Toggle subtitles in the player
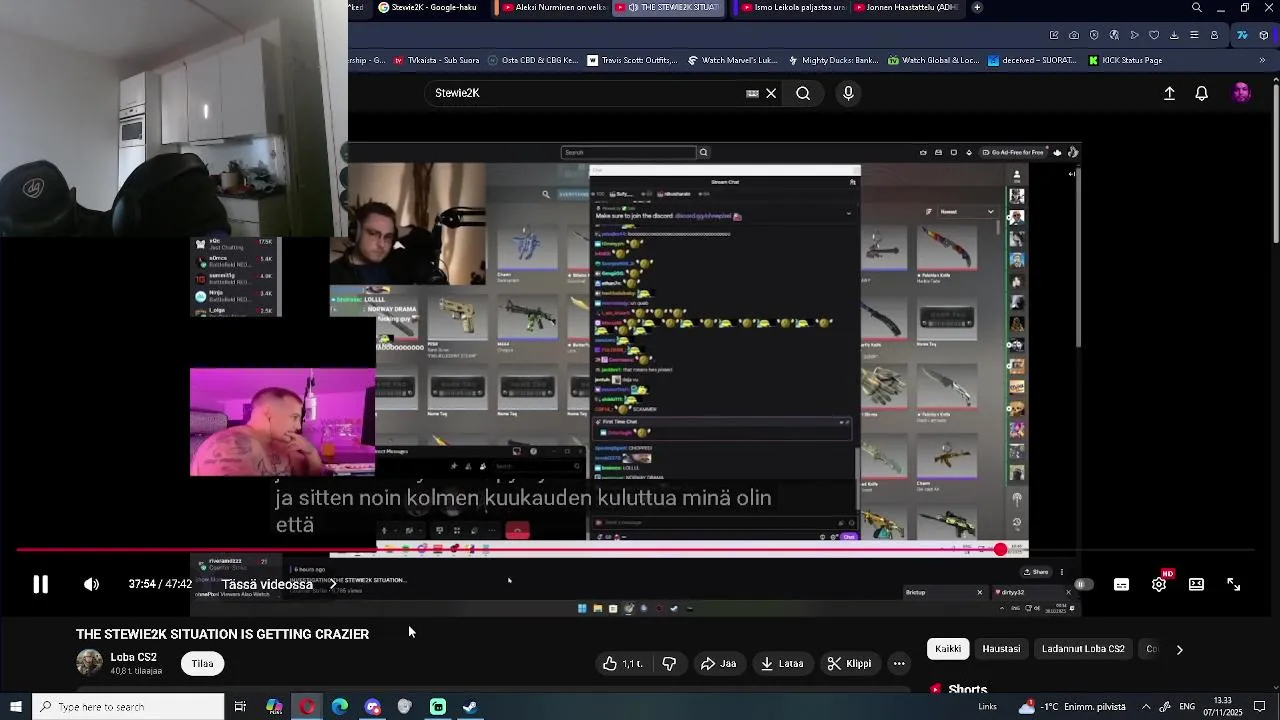 click(x=1121, y=585)
